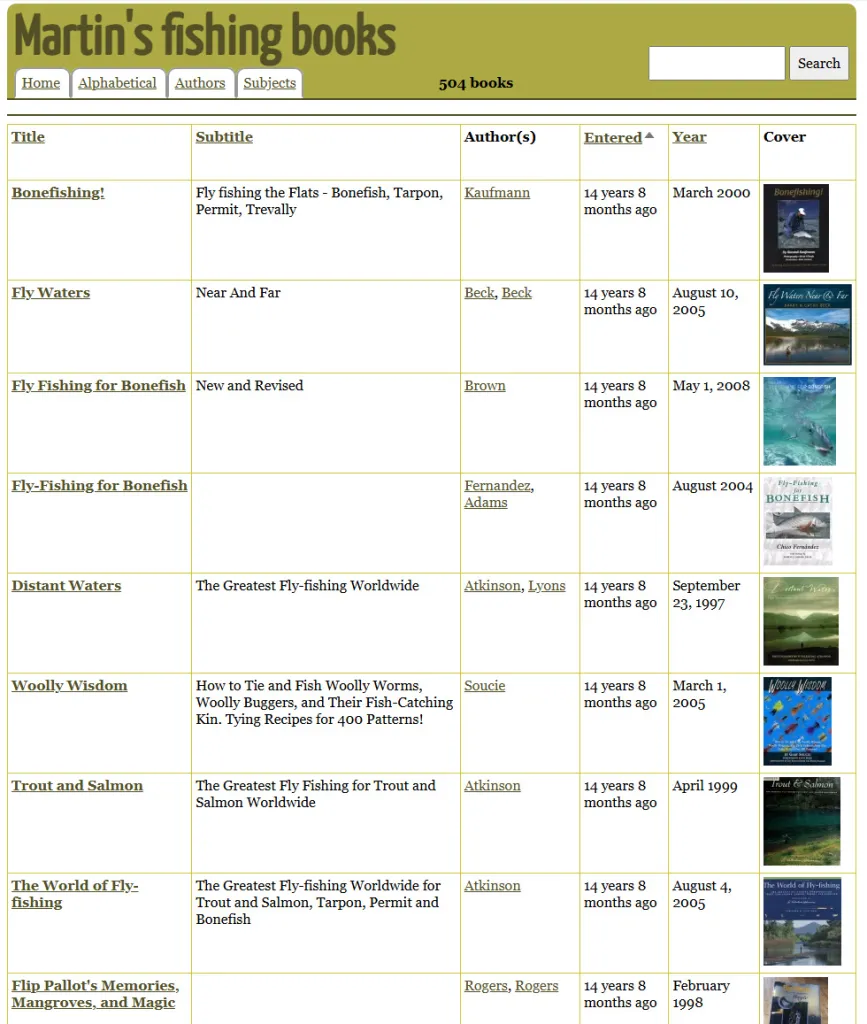Select the Trout and Salmon cover thumbnail
Image resolution: width=867 pixels, height=1024 pixels.
801,821
